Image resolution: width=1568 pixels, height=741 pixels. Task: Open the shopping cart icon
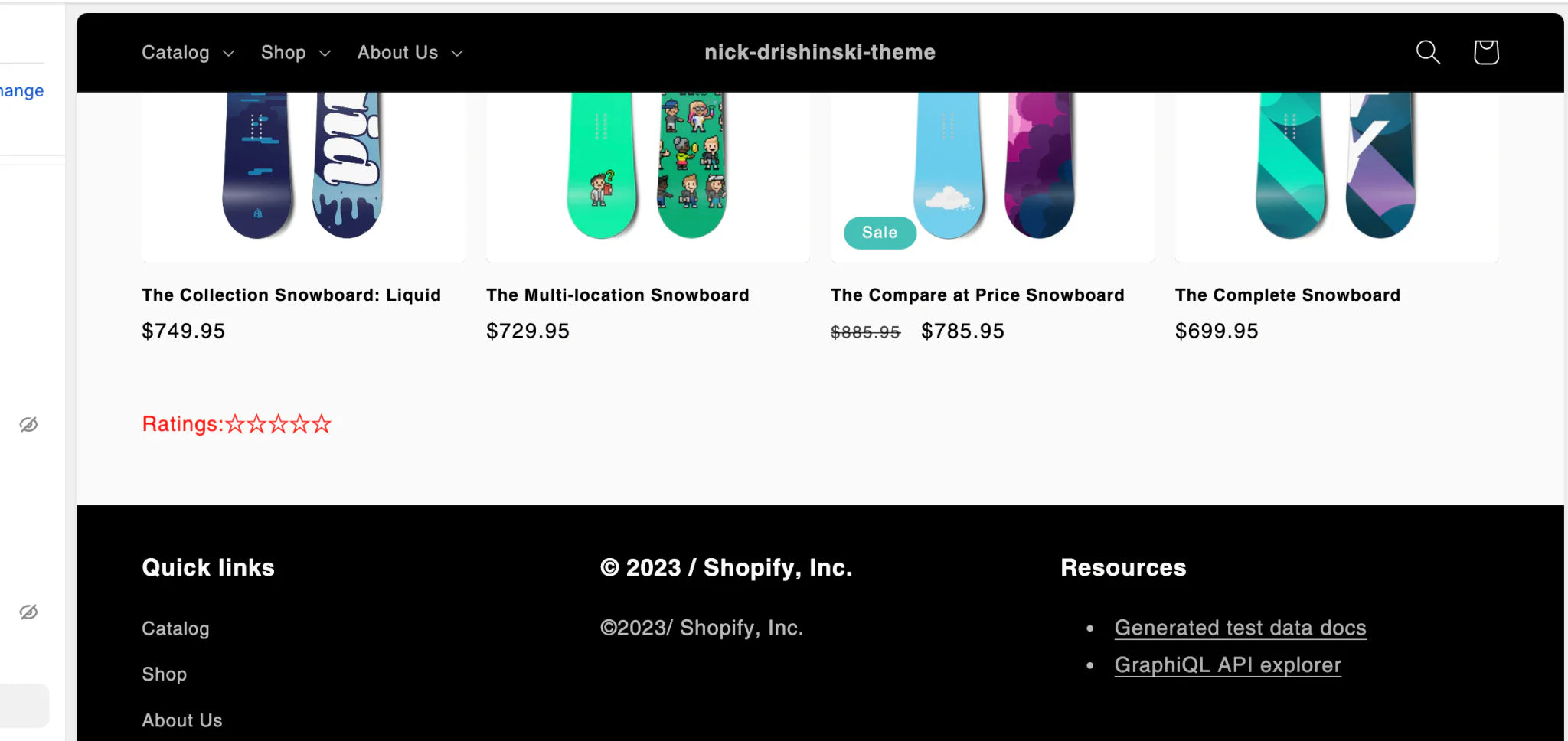tap(1485, 52)
